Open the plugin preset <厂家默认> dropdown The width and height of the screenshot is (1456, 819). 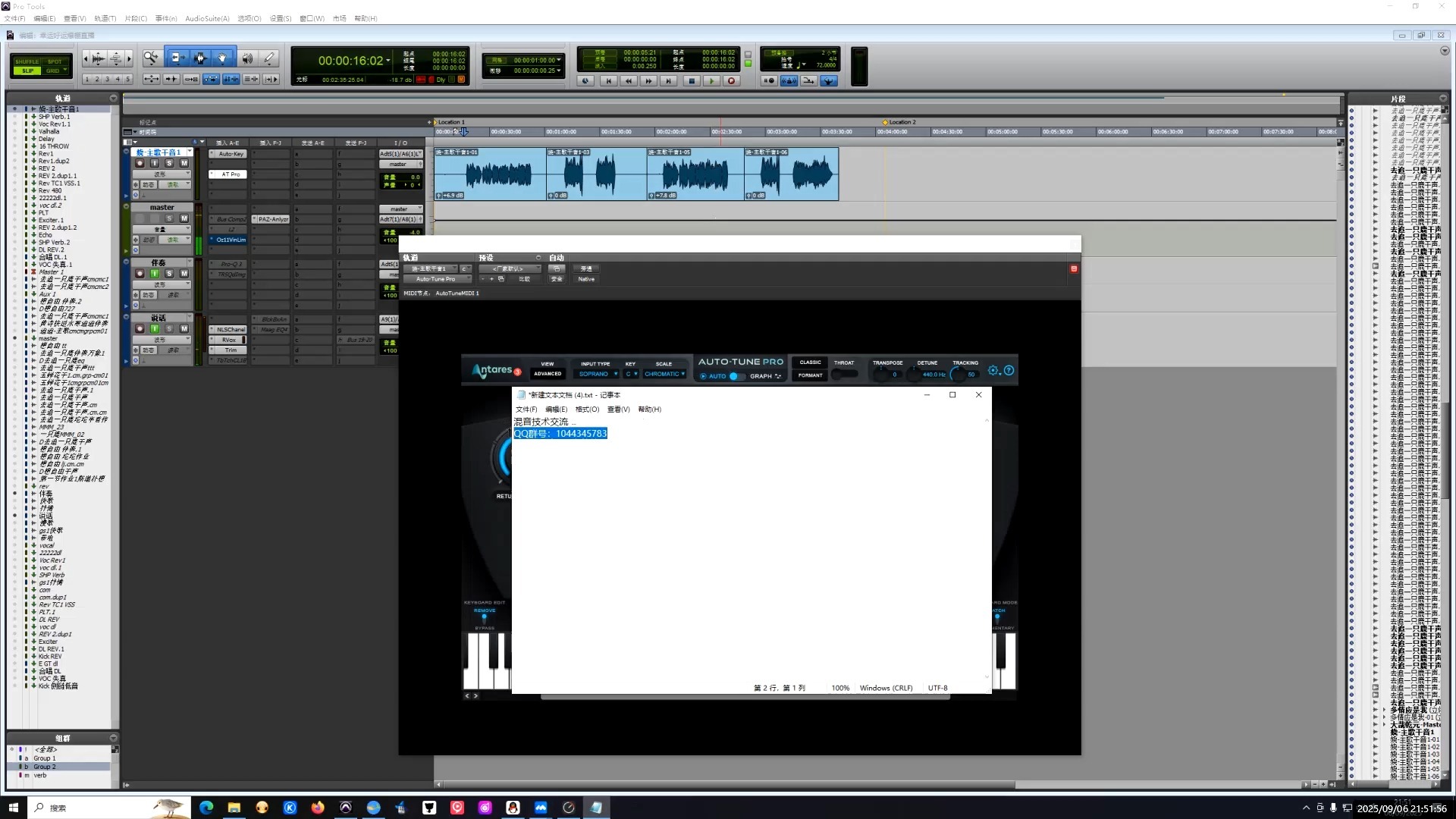pos(511,268)
